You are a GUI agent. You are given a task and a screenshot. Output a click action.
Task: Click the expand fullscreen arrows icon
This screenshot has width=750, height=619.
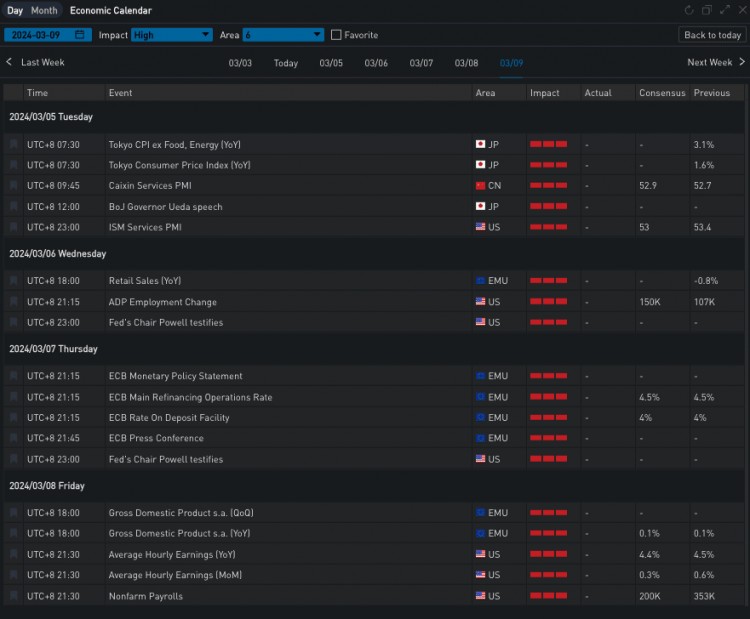[x=725, y=10]
